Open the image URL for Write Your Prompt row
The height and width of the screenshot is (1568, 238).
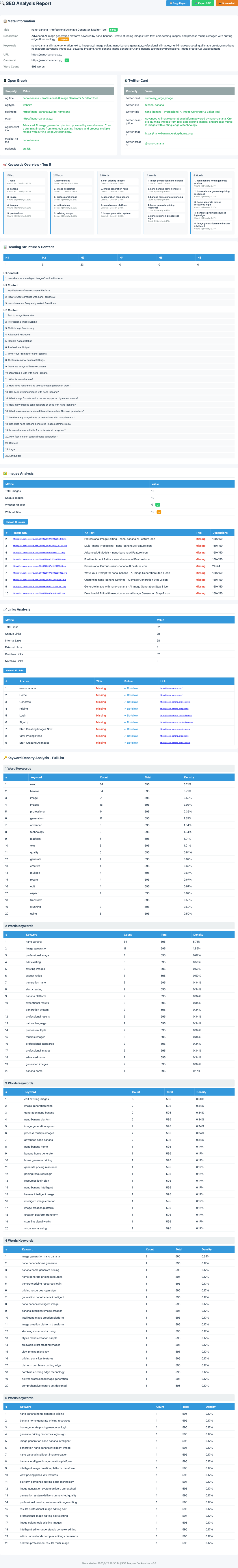click(40, 573)
